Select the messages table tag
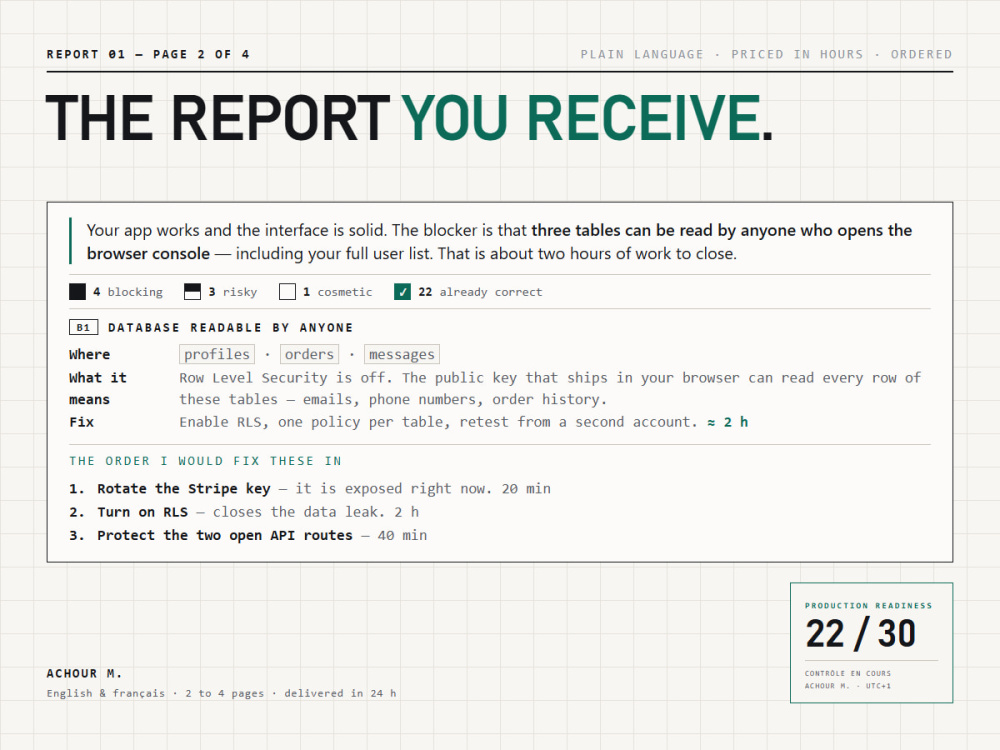The width and height of the screenshot is (1000, 750). coord(402,354)
